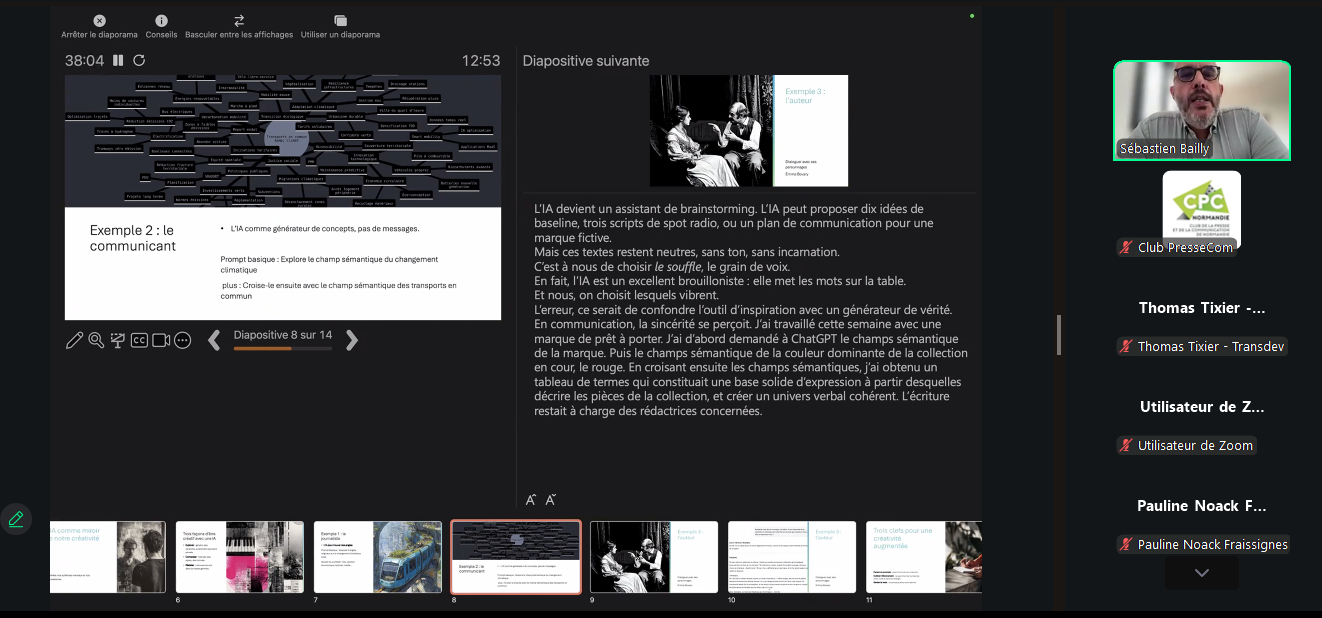Screen dimensions: 1322x618
Task: Expand participant list with down chevron
Action: [1201, 573]
